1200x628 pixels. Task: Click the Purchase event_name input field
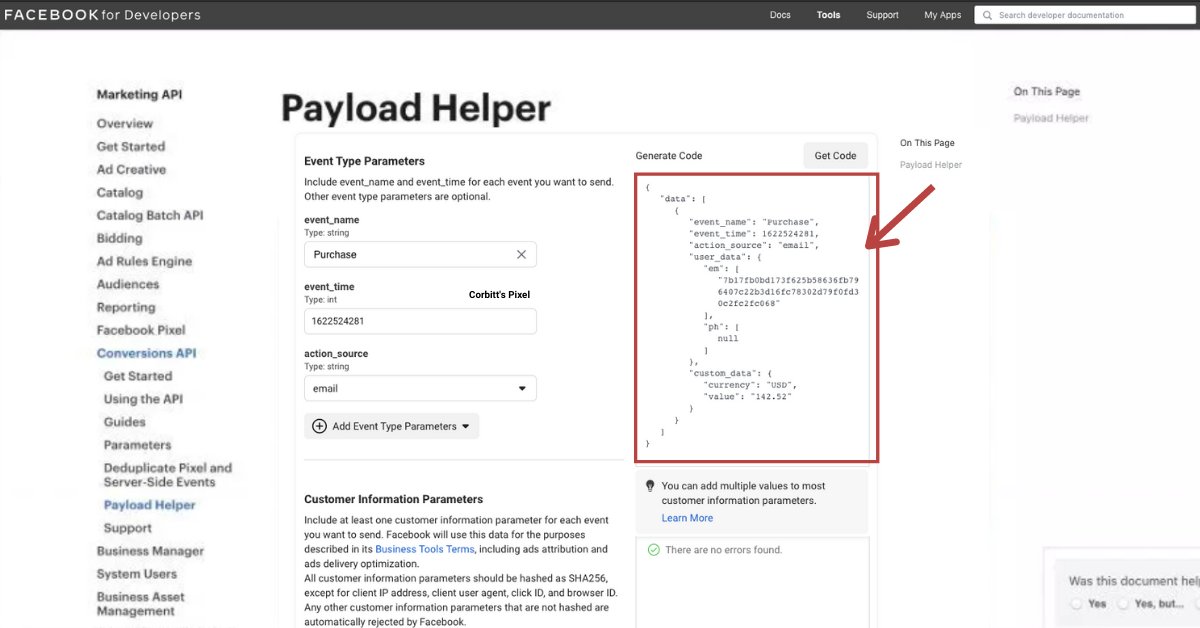(x=420, y=254)
